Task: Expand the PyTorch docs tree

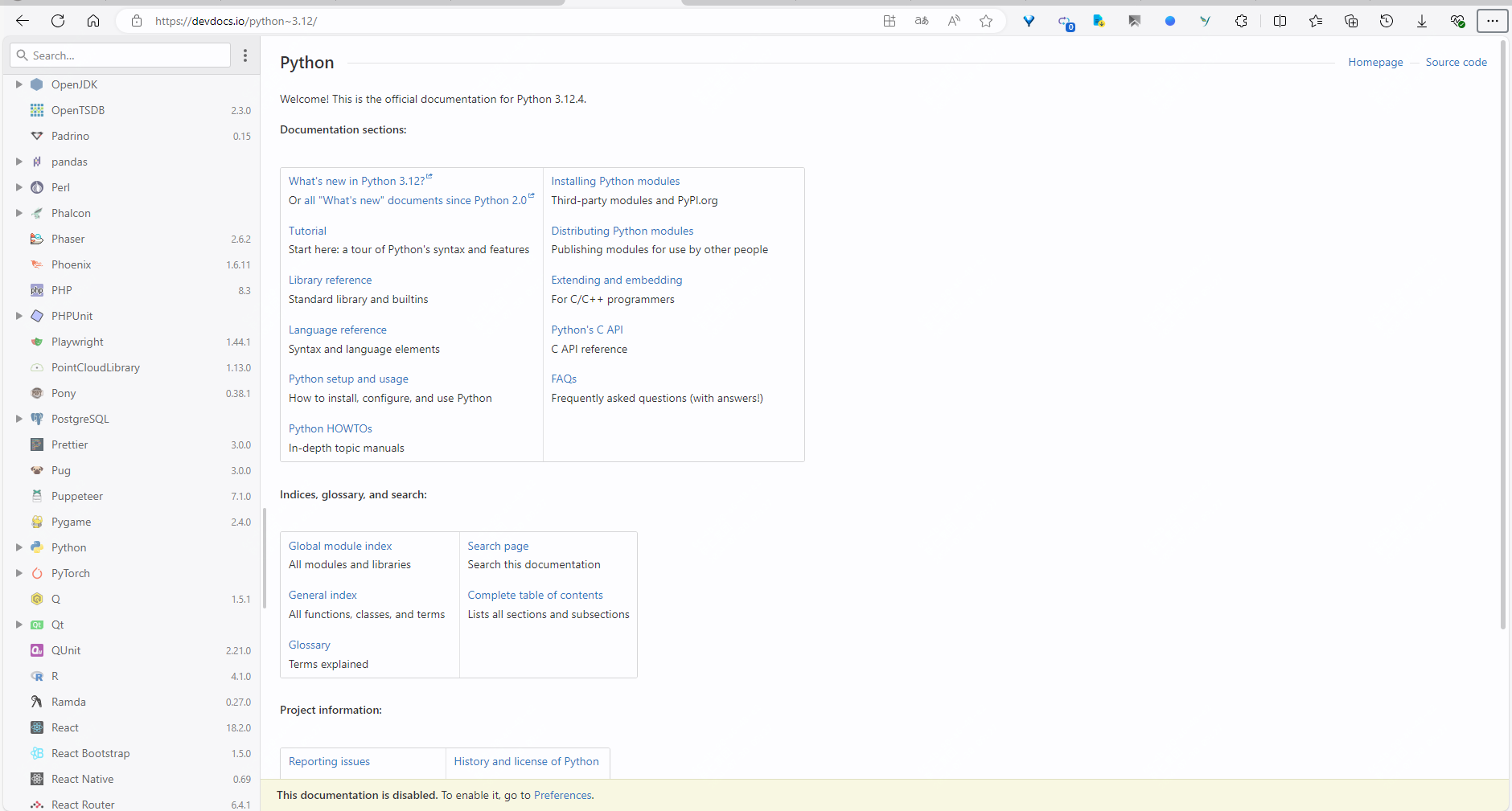Action: [x=18, y=573]
